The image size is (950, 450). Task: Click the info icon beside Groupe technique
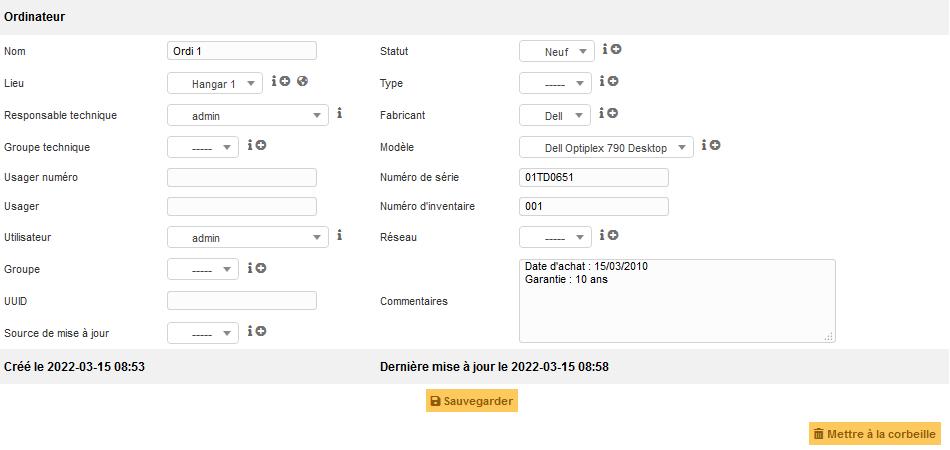pyautogui.click(x=250, y=146)
